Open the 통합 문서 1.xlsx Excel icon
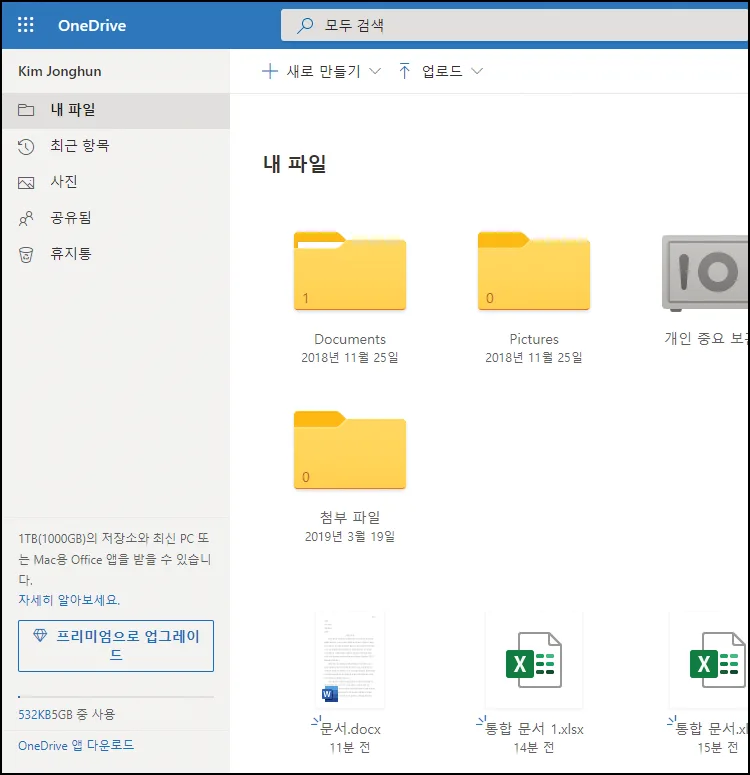750x775 pixels. point(534,660)
